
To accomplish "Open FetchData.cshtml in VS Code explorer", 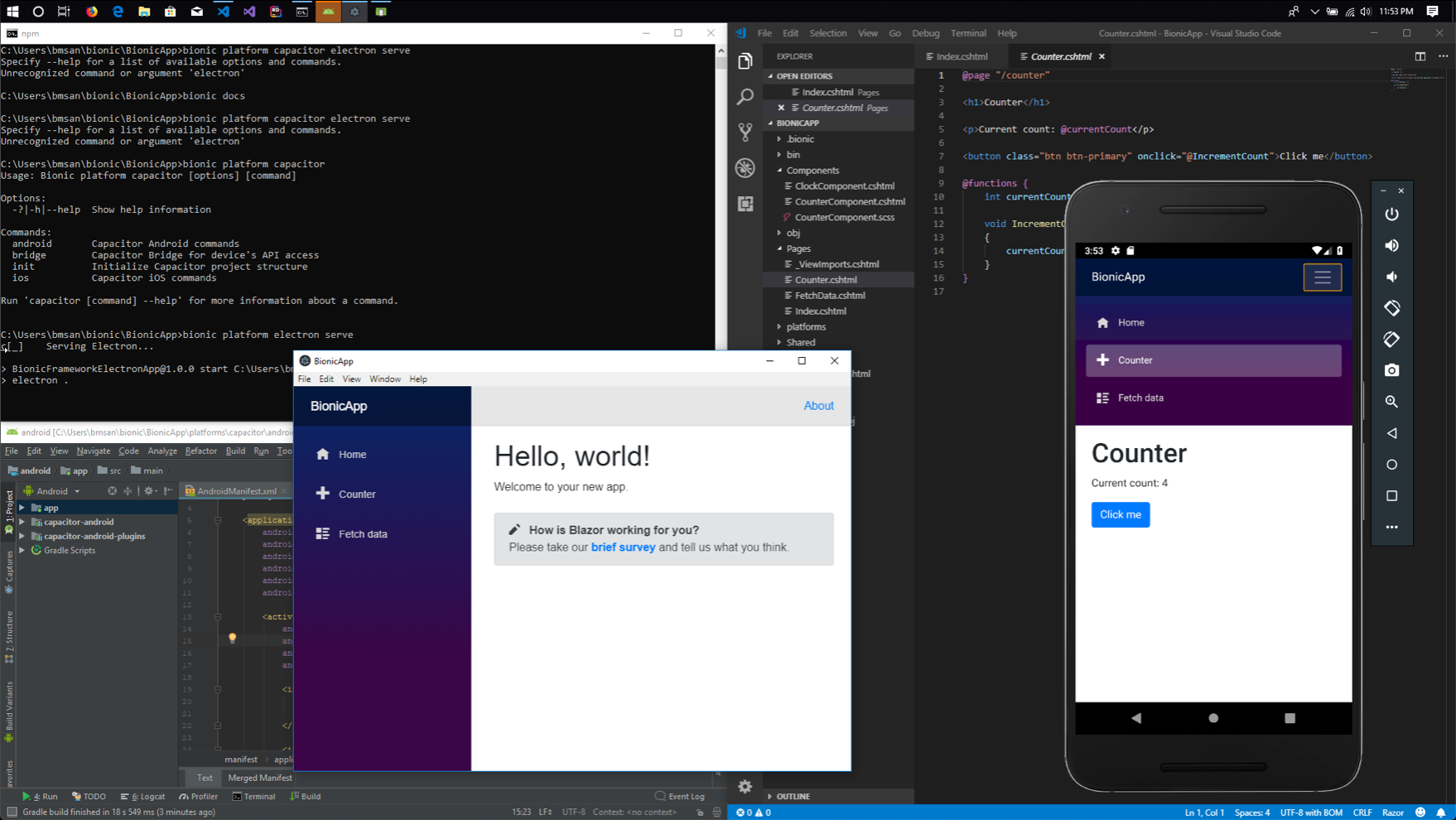I will 830,296.
